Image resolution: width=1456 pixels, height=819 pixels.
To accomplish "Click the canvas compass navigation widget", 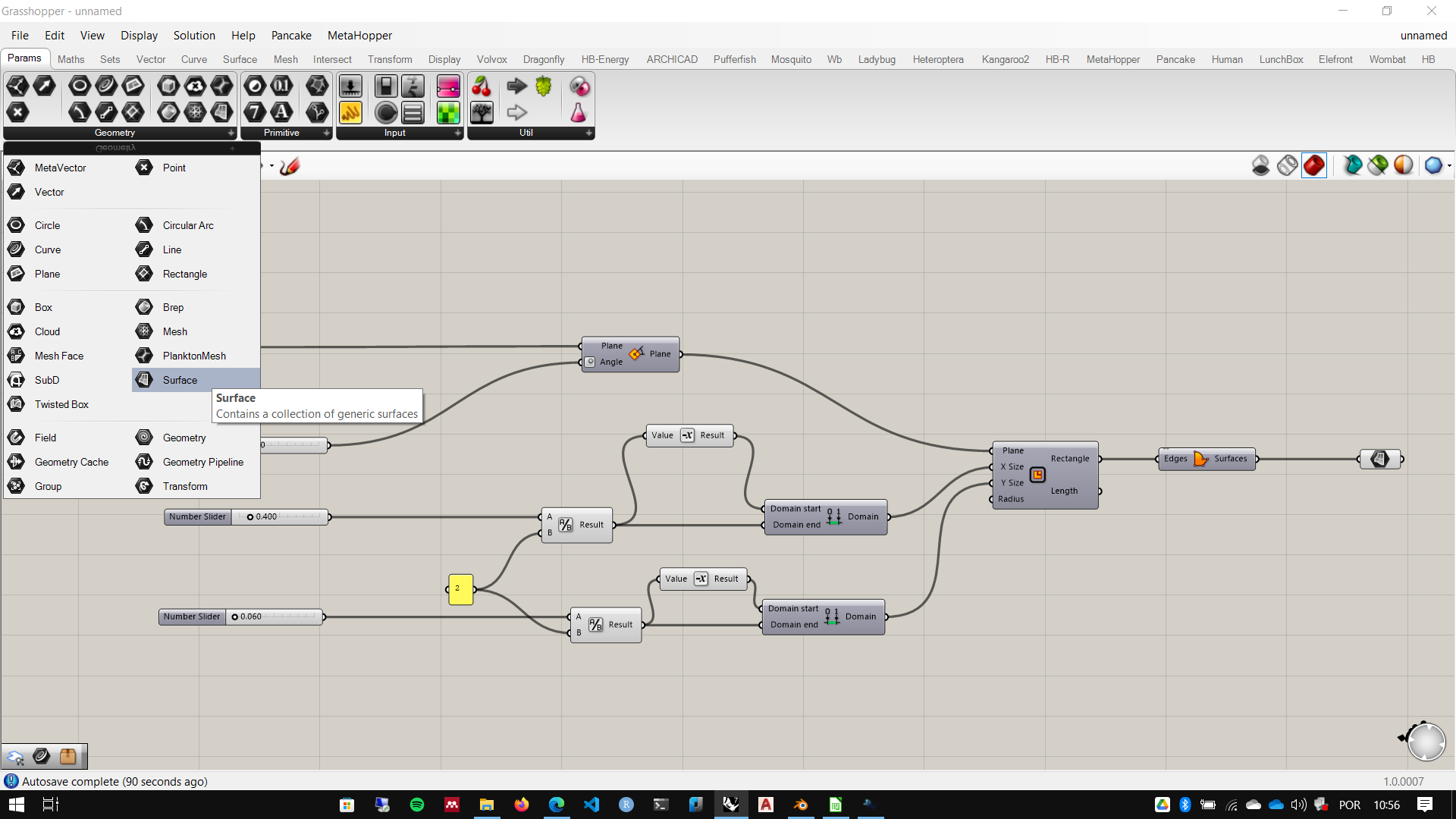I will (1426, 741).
